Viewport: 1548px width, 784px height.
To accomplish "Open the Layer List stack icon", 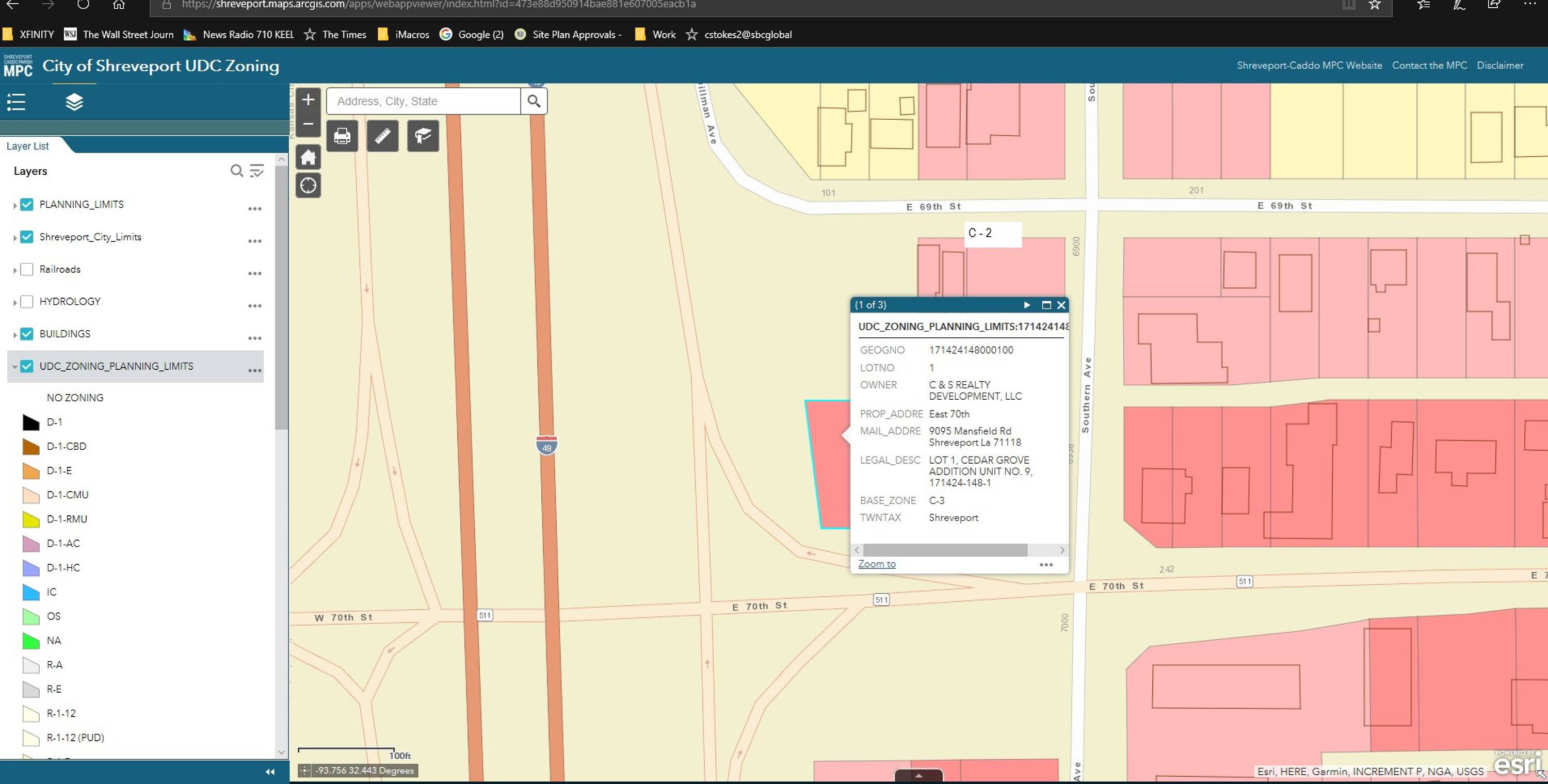I will (74, 102).
